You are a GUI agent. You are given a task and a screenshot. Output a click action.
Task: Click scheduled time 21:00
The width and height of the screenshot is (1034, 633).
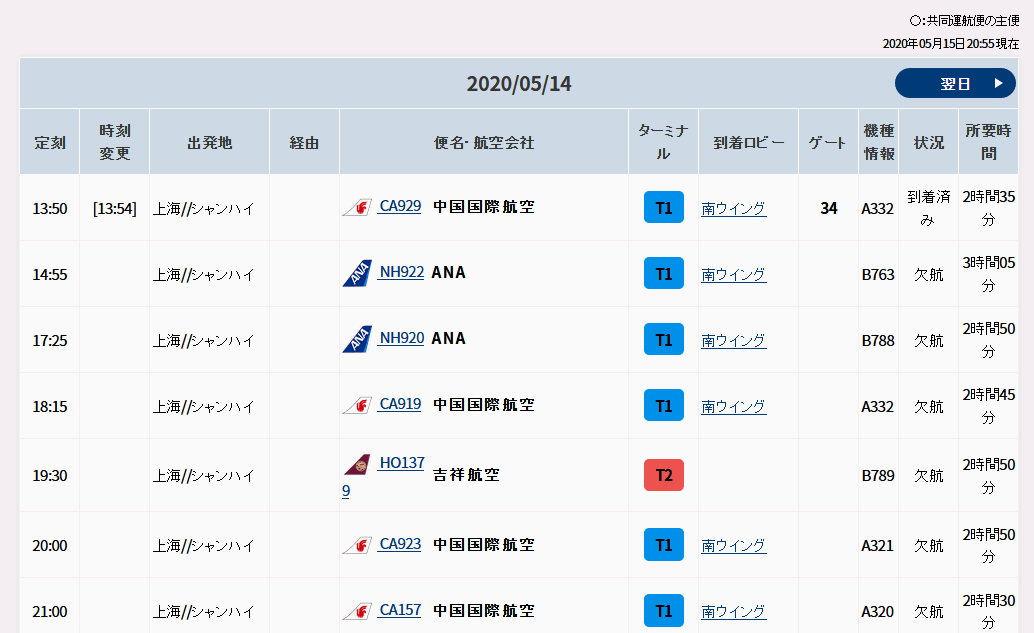(50, 612)
